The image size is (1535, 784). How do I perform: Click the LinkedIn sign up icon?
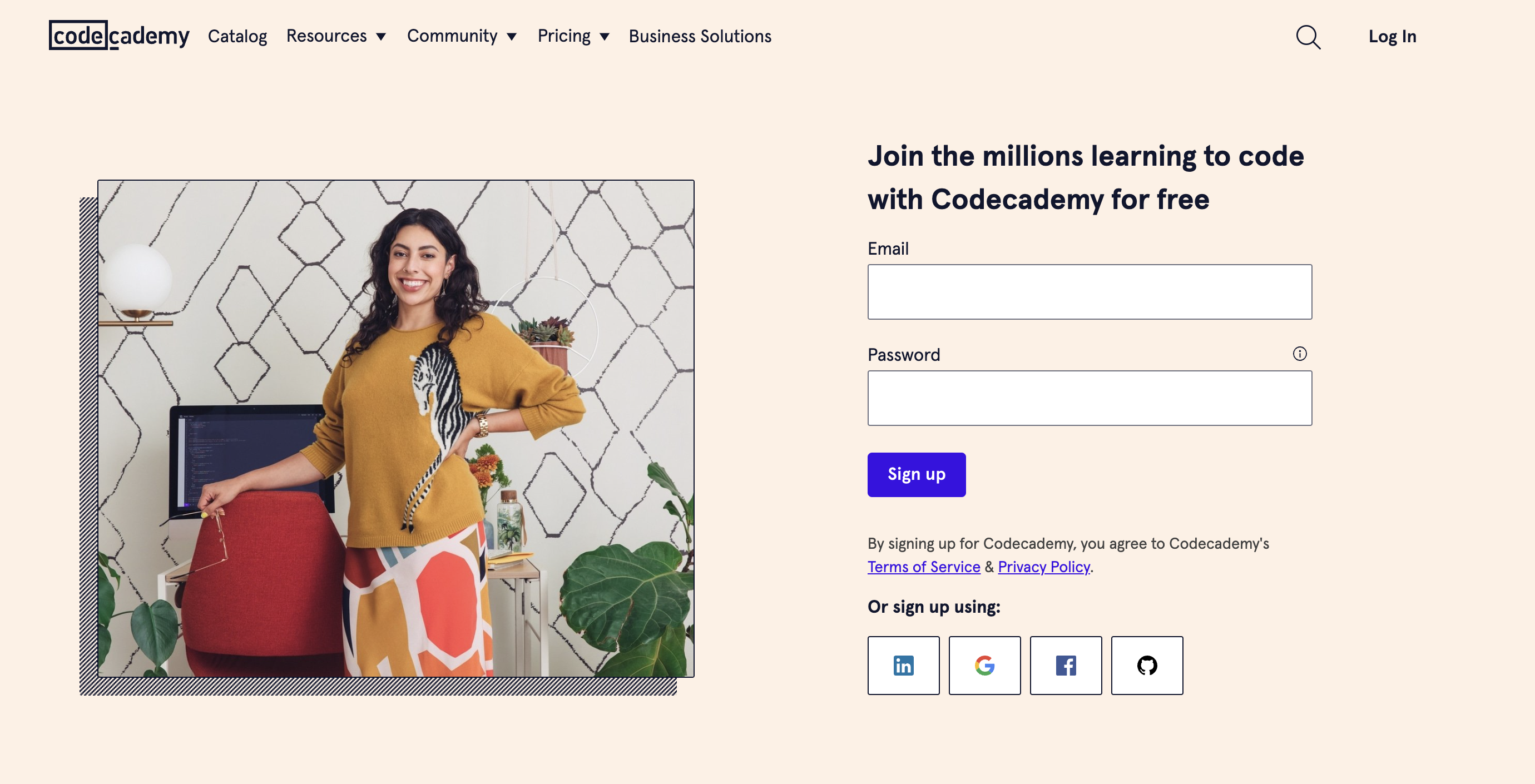coord(904,665)
